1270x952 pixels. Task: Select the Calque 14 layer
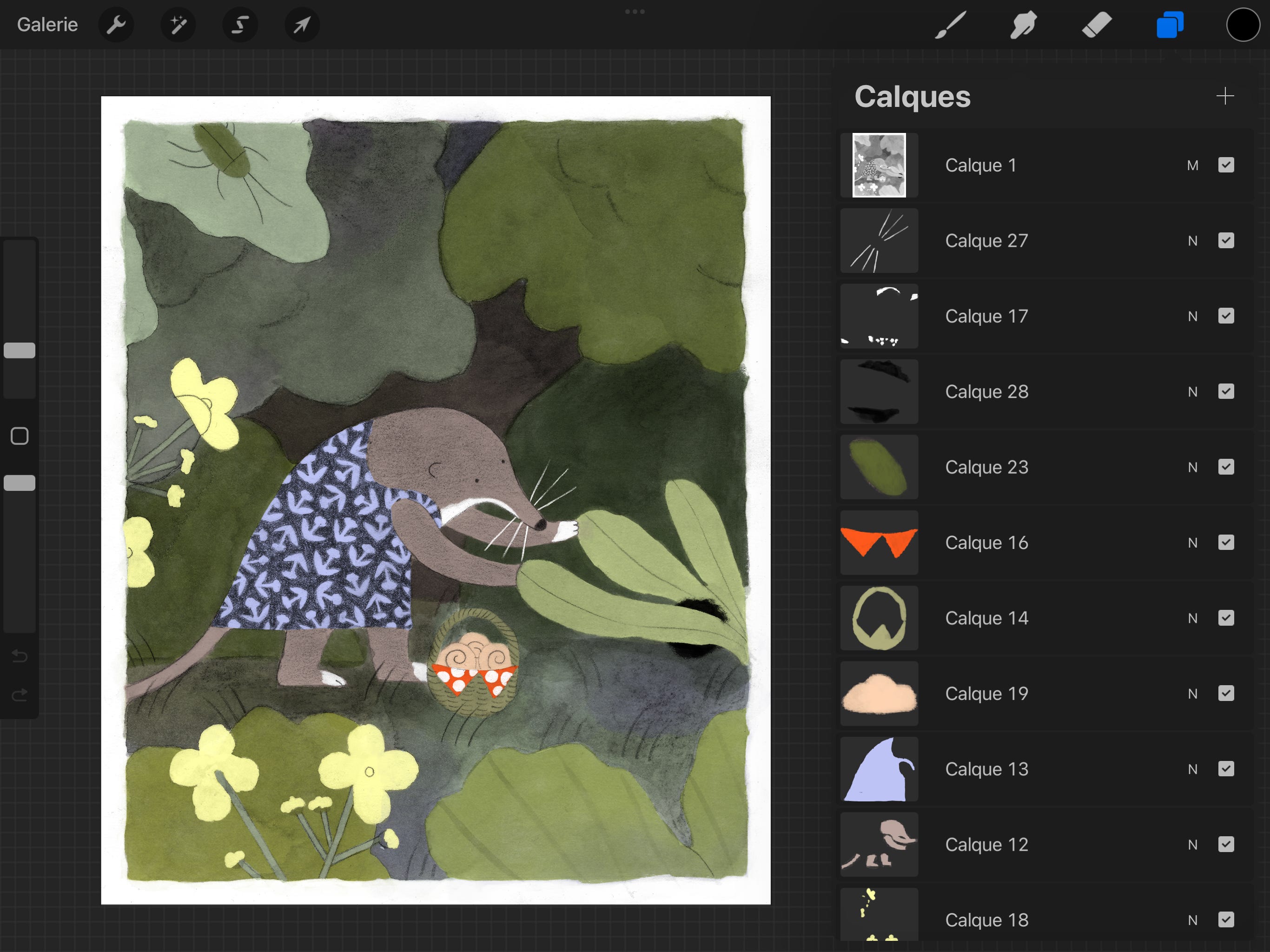tap(986, 618)
